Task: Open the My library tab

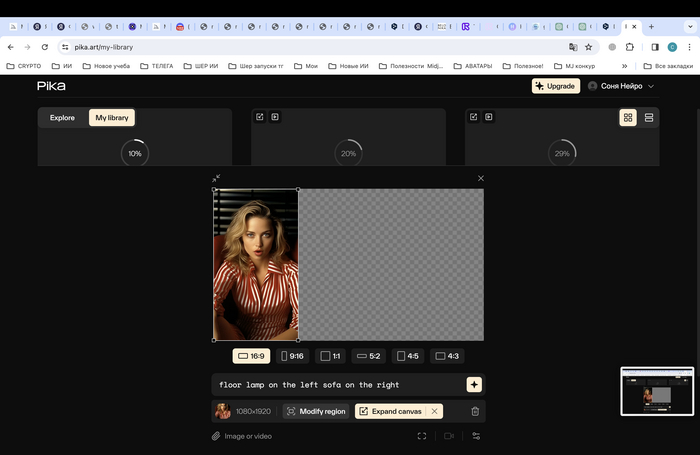Action: pyautogui.click(x=112, y=118)
